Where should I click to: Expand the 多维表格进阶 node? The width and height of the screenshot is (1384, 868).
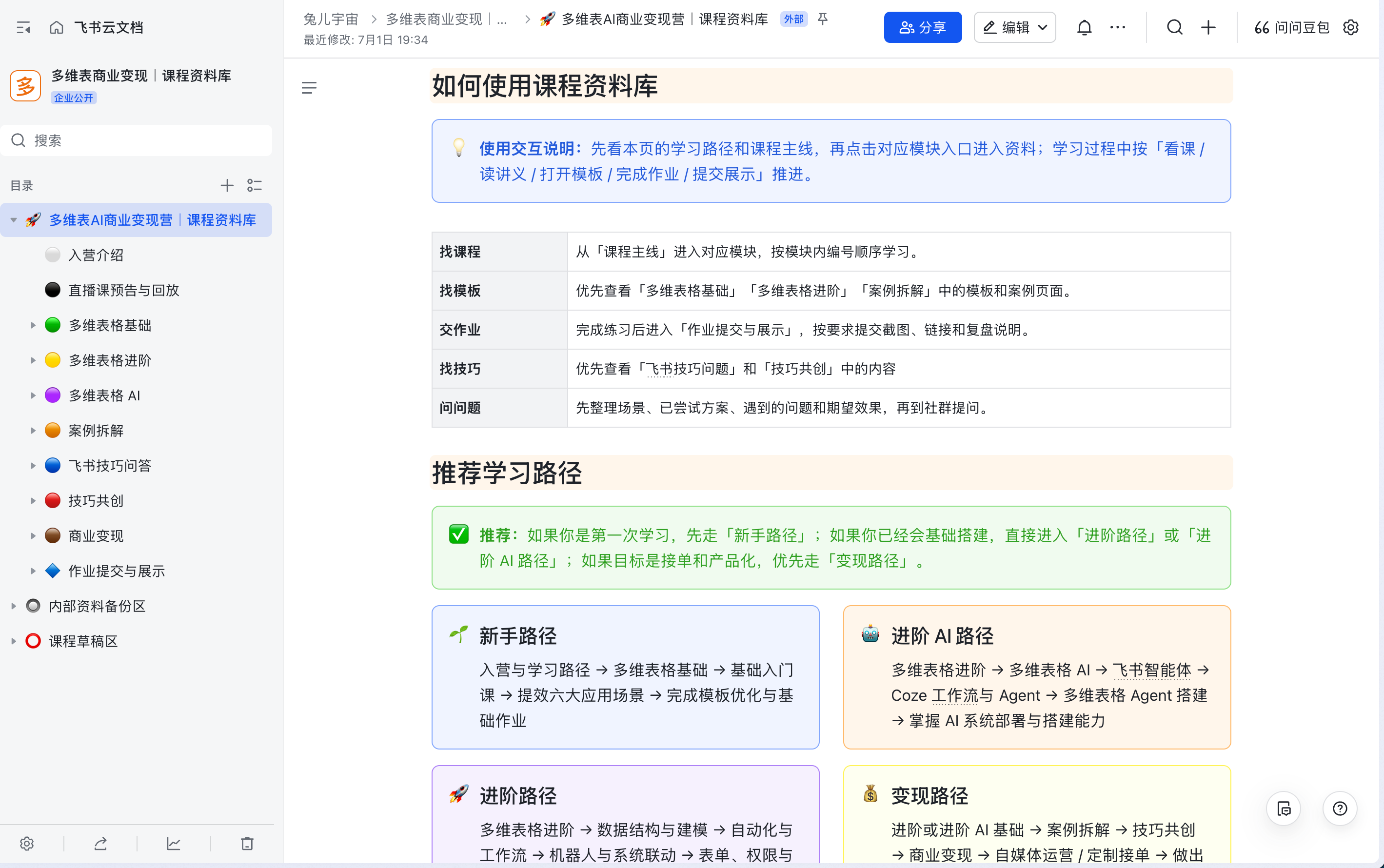[33, 360]
